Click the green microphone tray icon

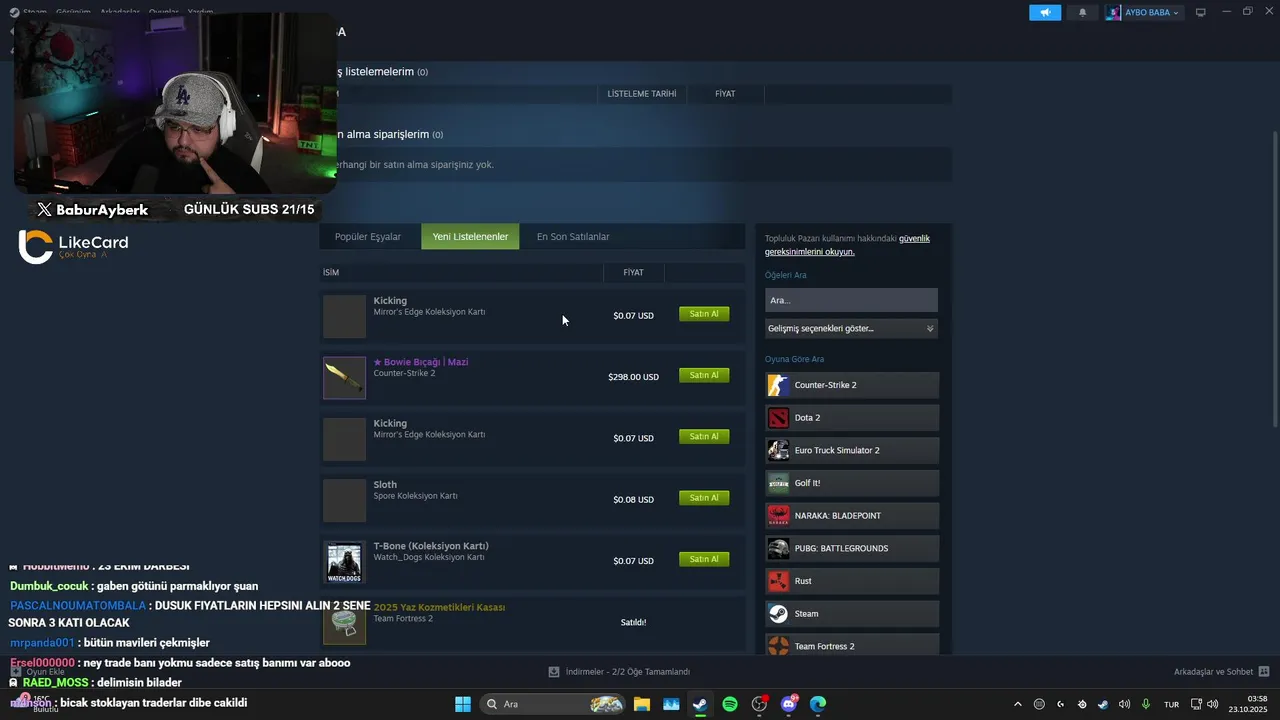point(1146,704)
